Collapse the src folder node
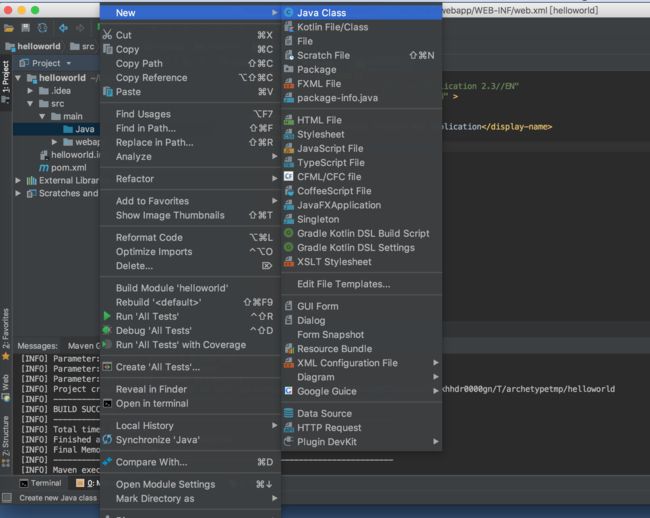650x518 pixels. (30, 104)
